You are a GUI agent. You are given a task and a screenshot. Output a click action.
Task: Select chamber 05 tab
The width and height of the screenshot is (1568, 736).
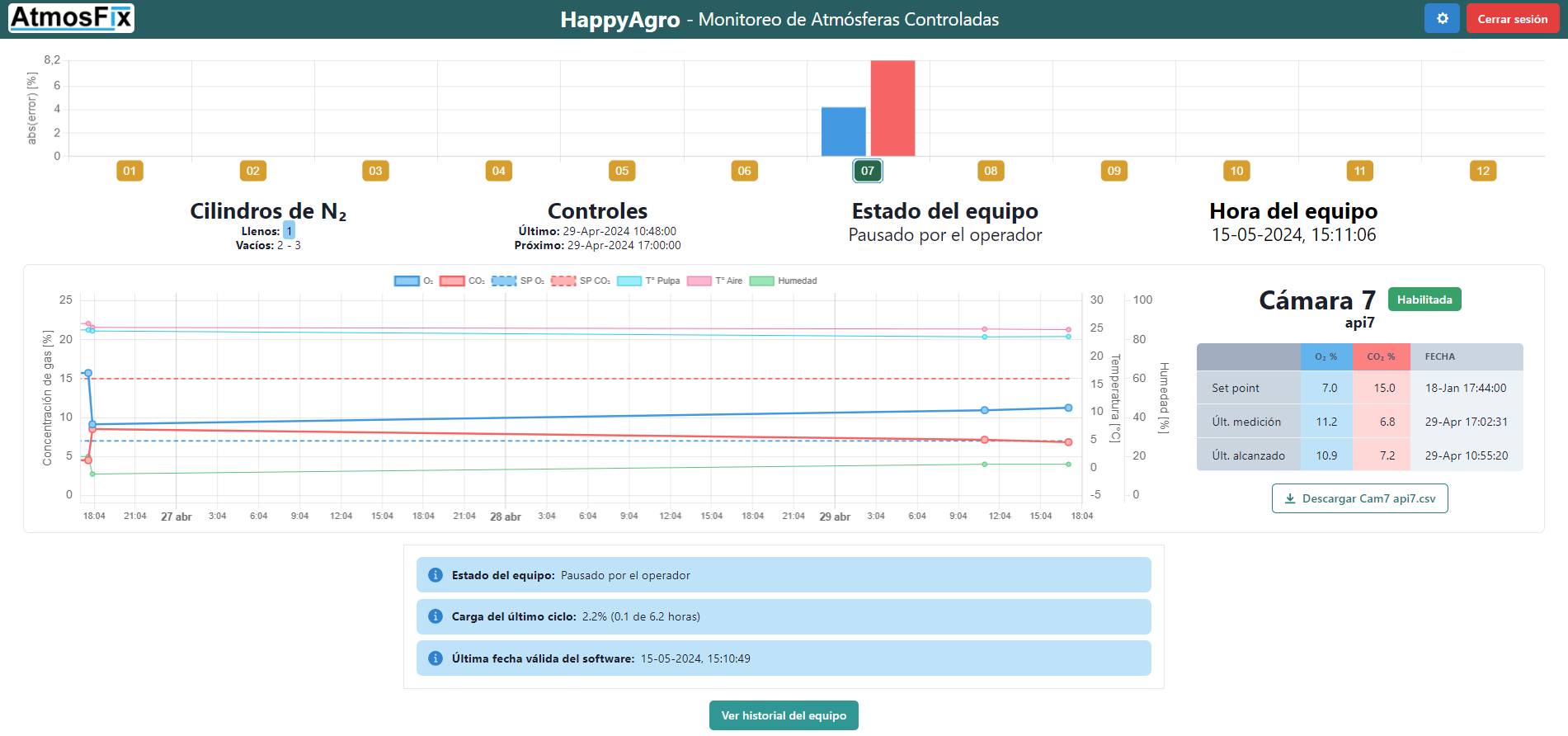tap(622, 171)
